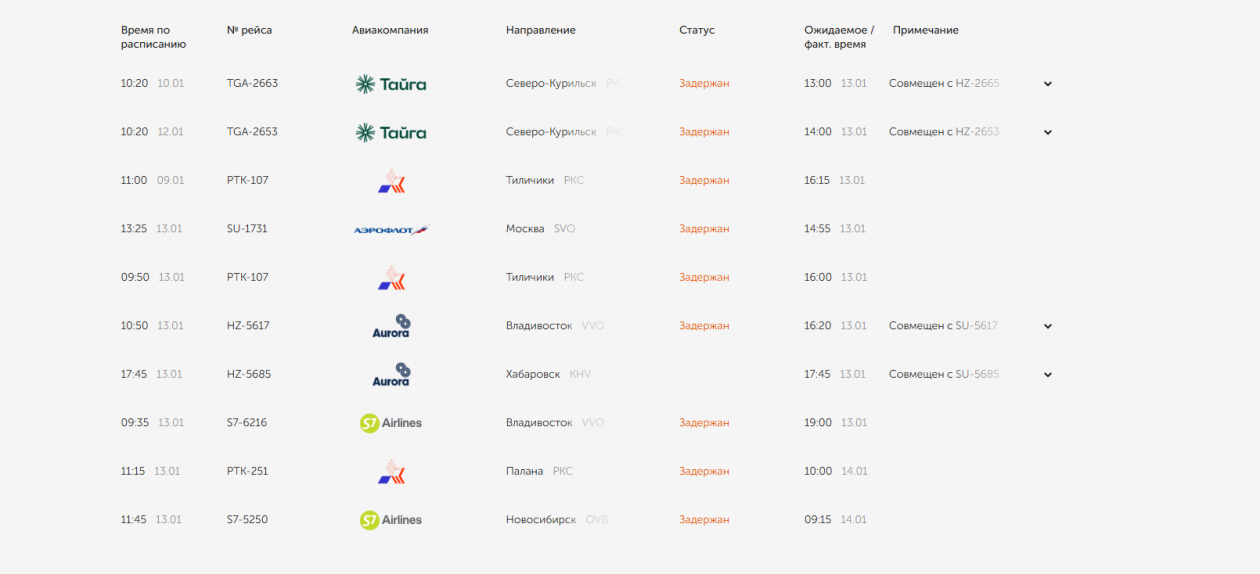
Task: Click the "№ рейса" column header
Action: click(x=249, y=30)
